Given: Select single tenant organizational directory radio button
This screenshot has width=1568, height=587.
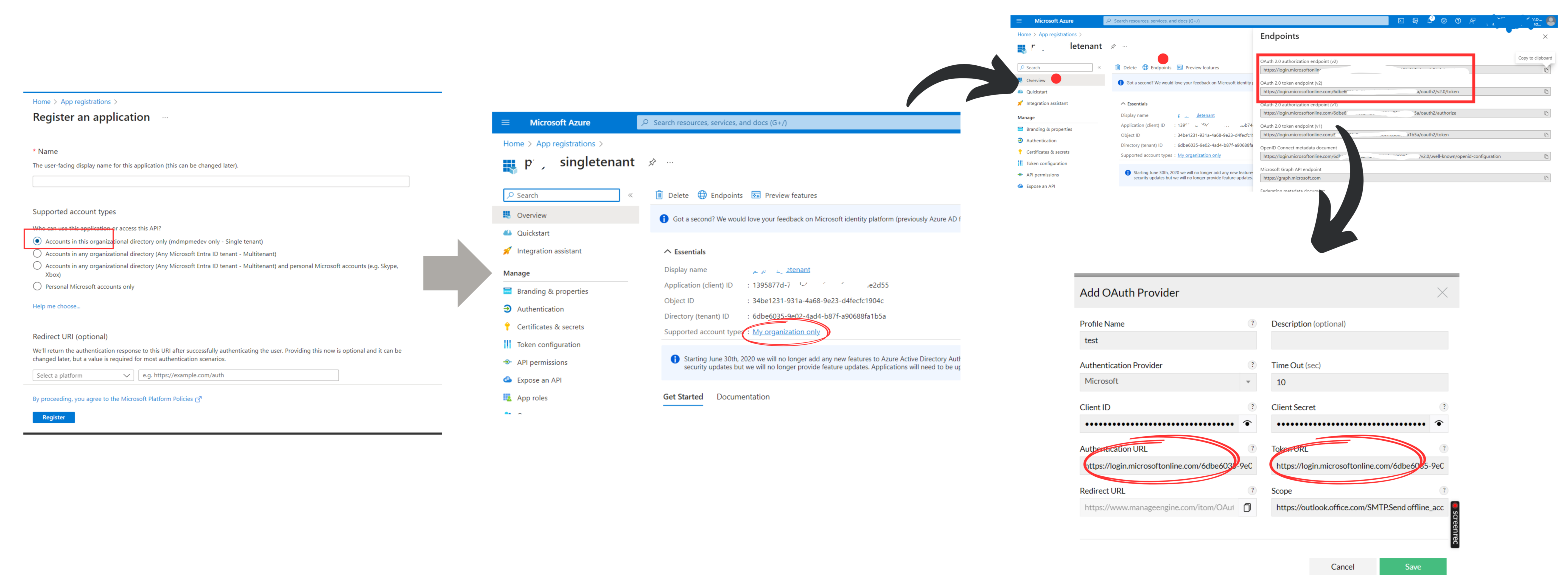Looking at the screenshot, I should point(38,241).
